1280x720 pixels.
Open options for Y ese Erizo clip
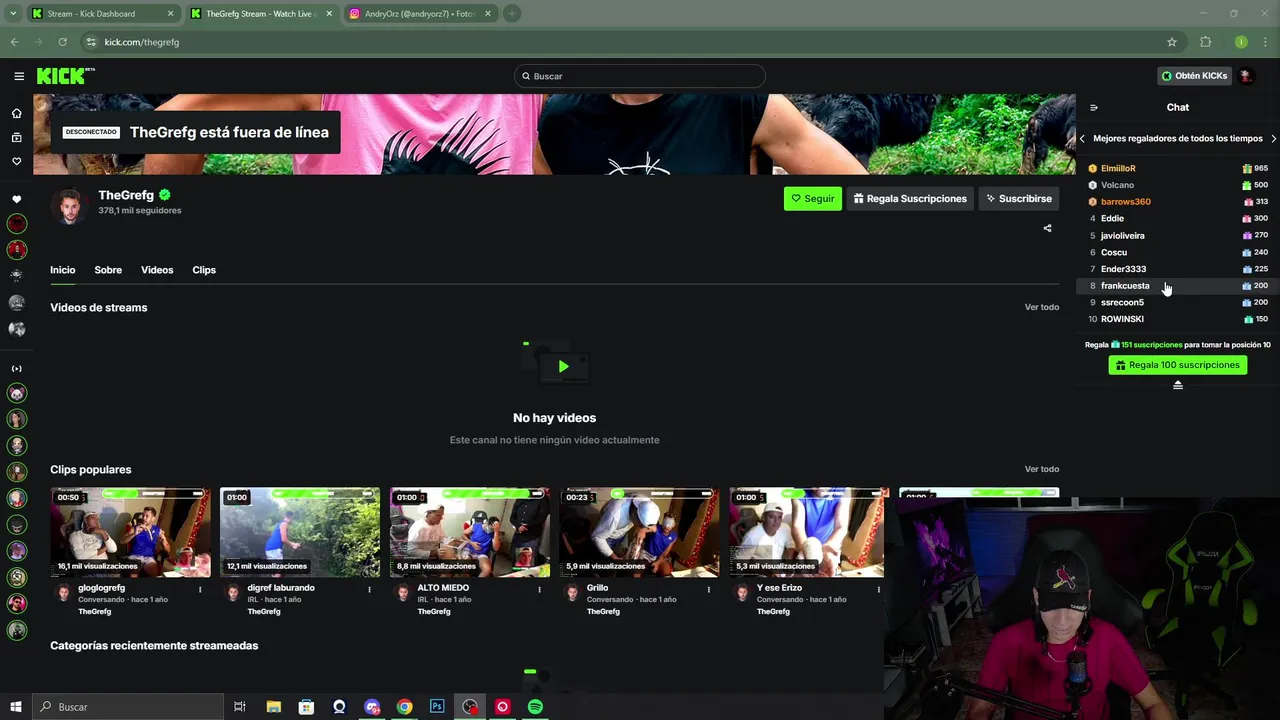pos(879,590)
